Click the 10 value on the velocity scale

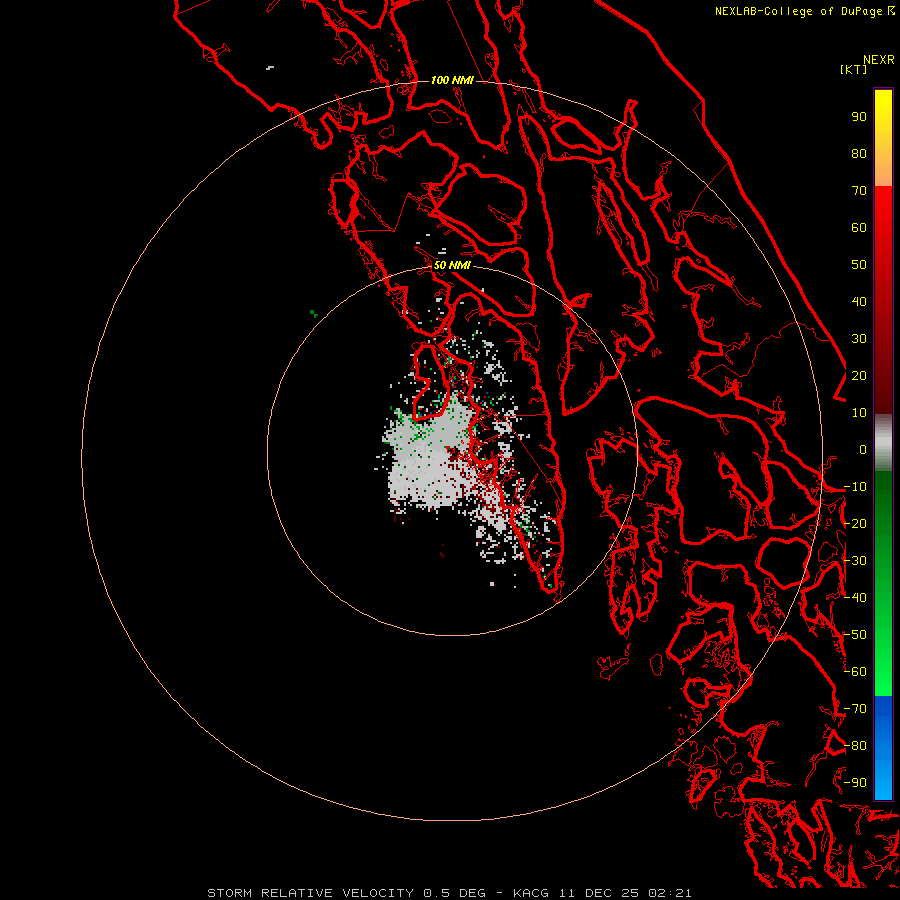859,413
